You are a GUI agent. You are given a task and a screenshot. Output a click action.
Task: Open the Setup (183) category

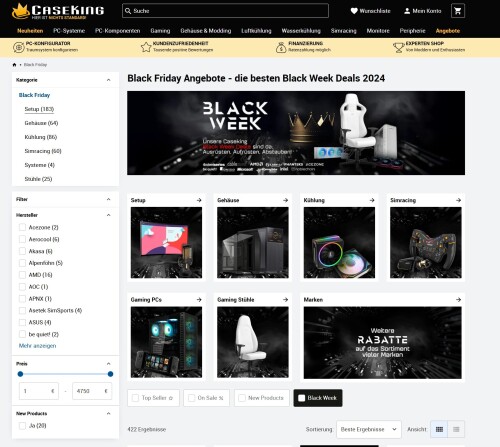(39, 109)
